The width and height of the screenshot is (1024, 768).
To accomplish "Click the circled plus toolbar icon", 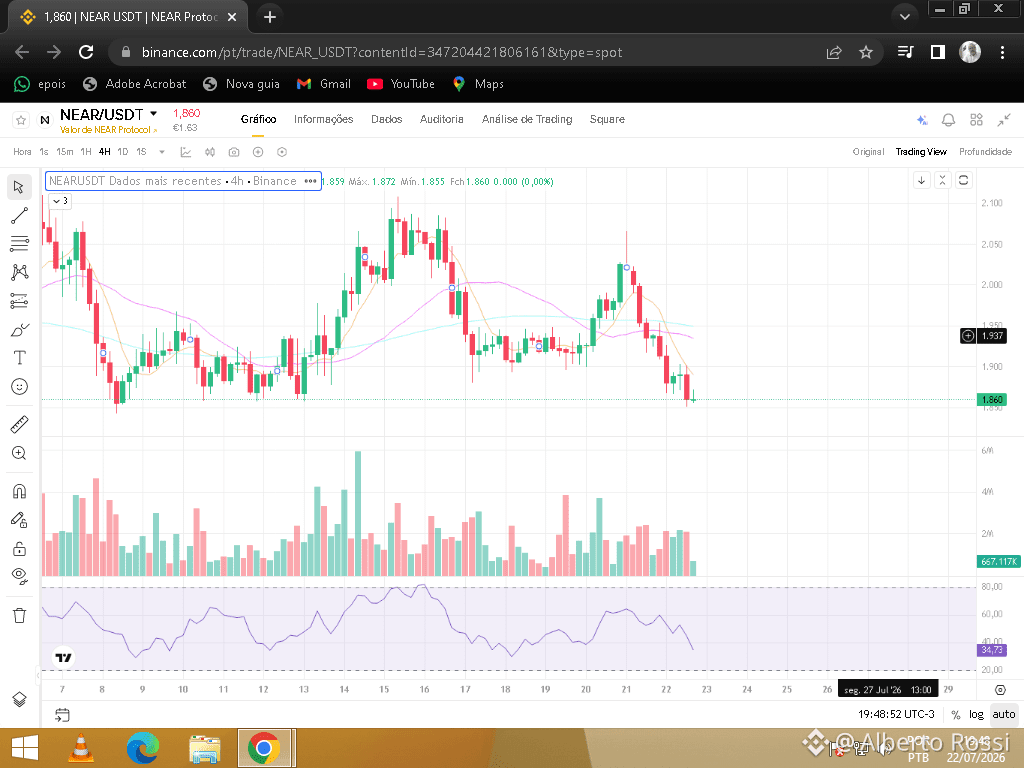I will 258,152.
